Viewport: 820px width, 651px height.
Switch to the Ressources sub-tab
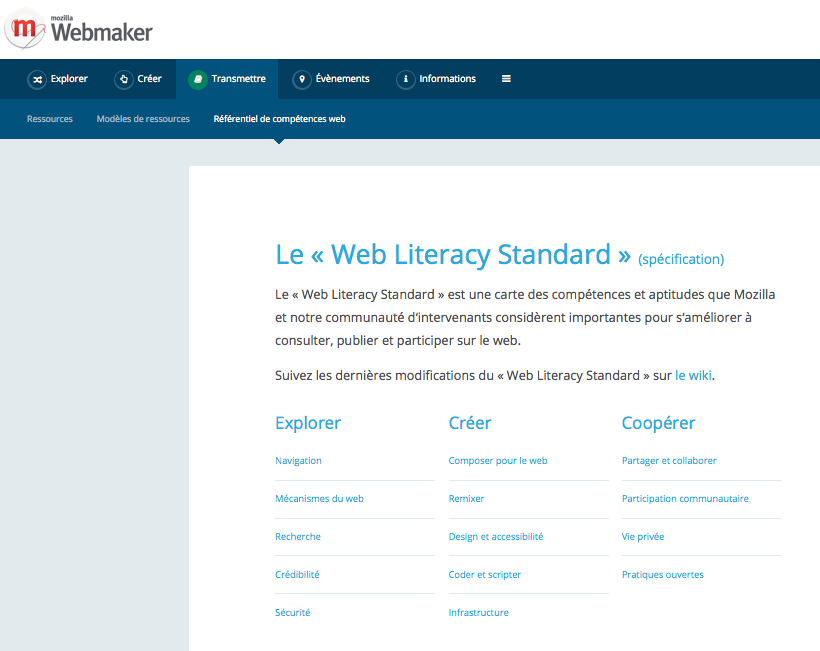pyautogui.click(x=50, y=119)
